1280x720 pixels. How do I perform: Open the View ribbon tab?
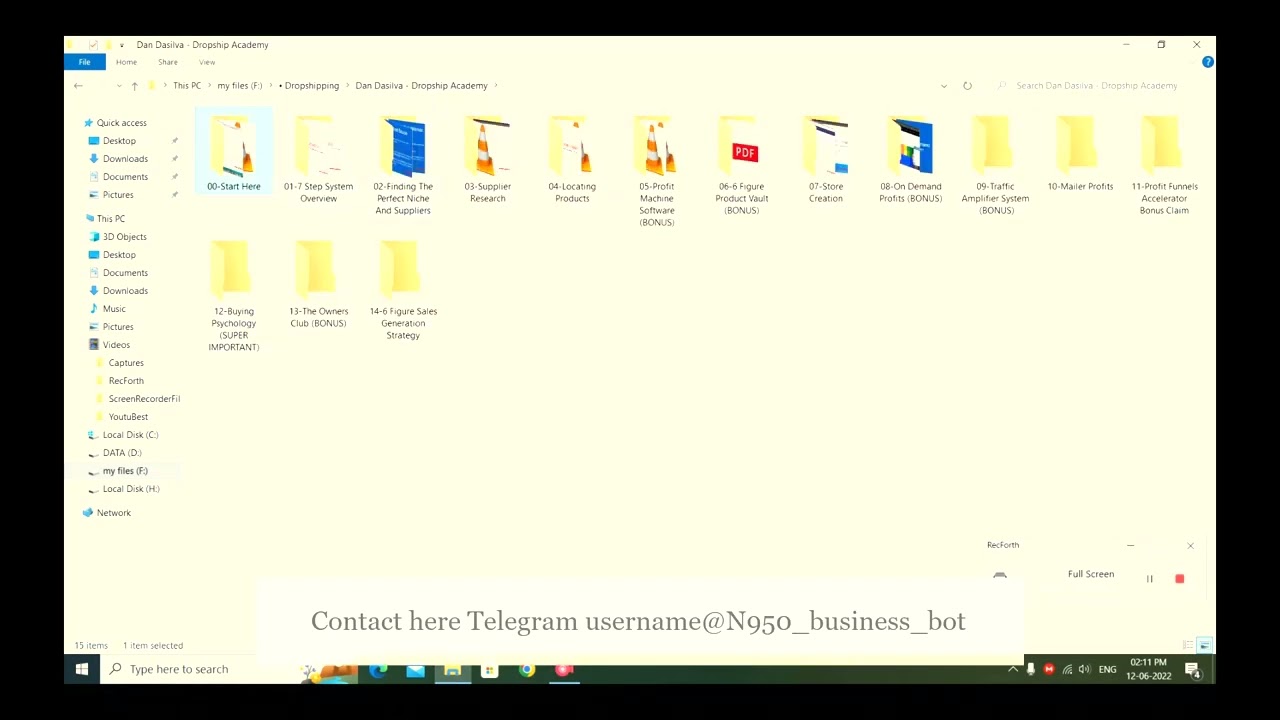coord(207,62)
